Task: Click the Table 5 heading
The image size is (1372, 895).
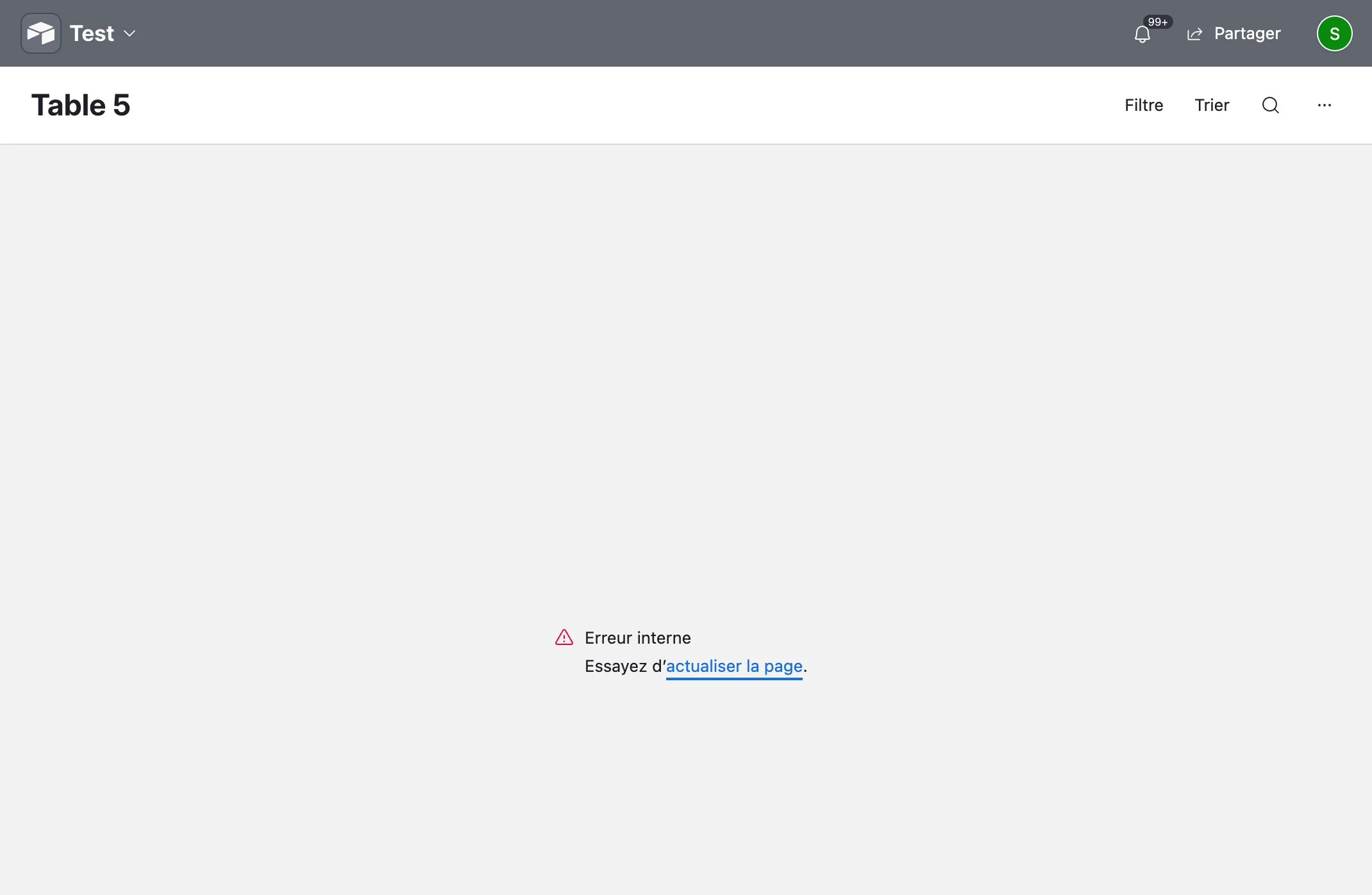Action: point(81,105)
